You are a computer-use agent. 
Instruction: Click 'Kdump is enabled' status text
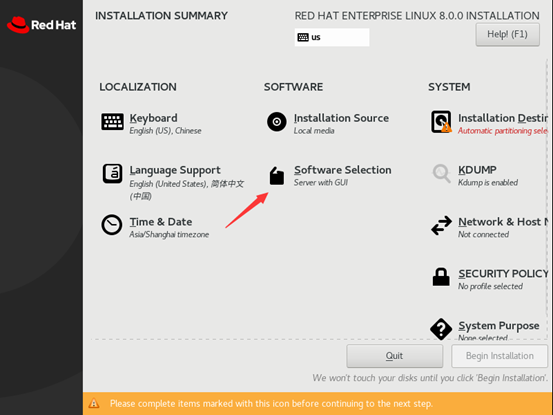(x=488, y=183)
